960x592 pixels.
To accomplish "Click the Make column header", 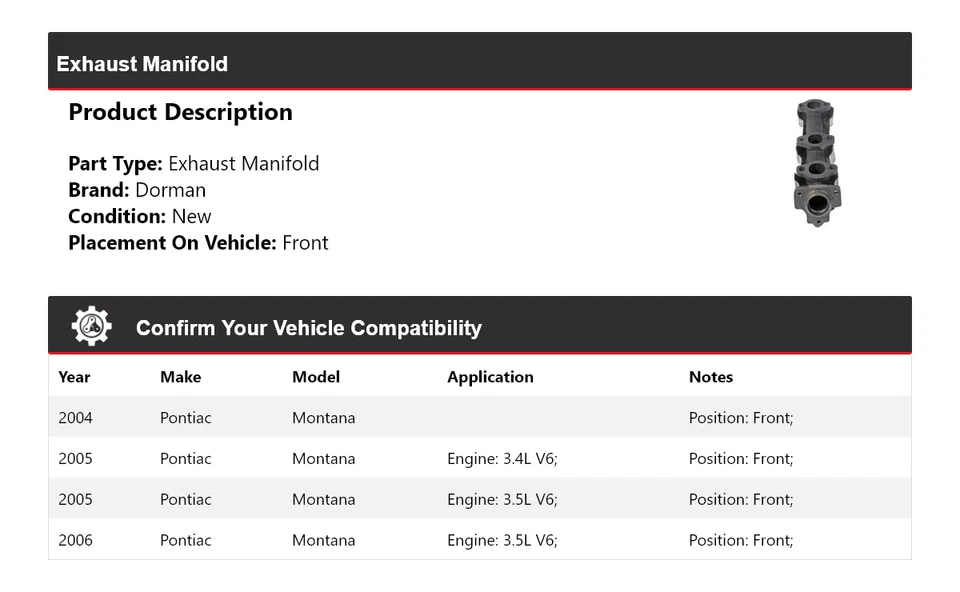I will [180, 377].
